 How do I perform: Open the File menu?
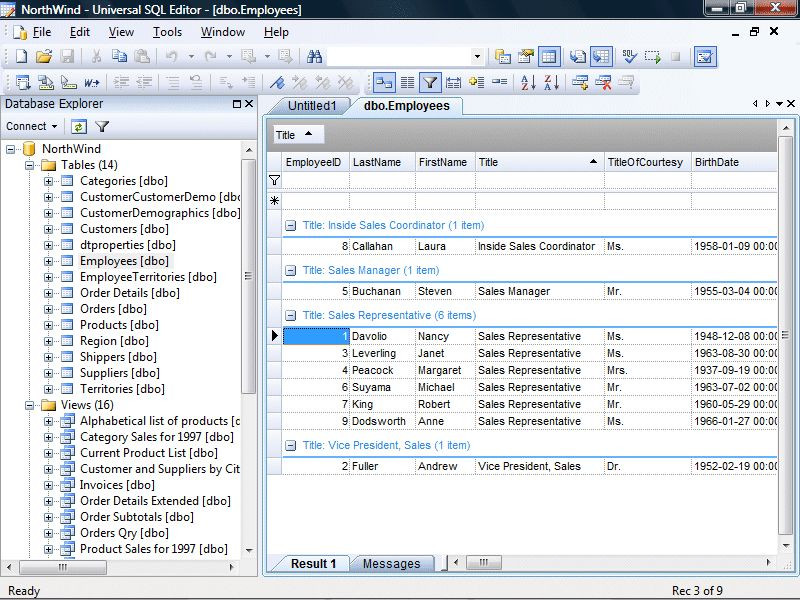pyautogui.click(x=42, y=32)
